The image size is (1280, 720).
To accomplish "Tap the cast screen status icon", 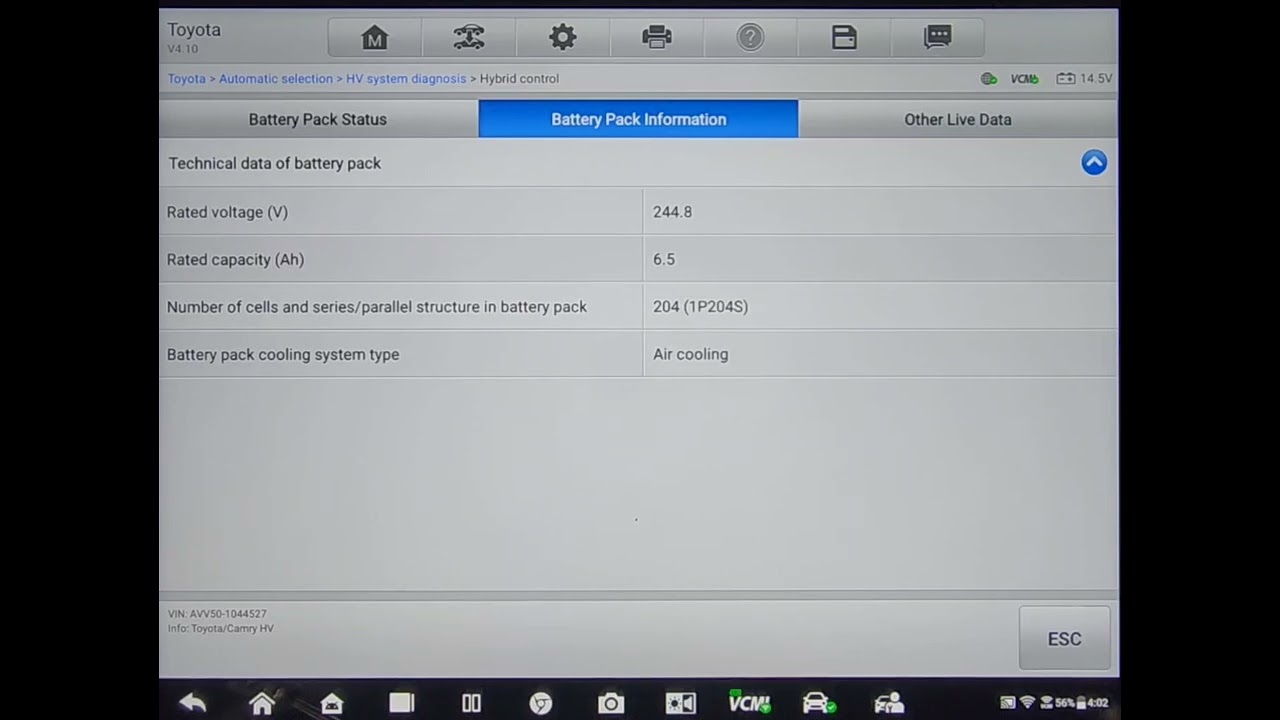I will [x=1007, y=703].
